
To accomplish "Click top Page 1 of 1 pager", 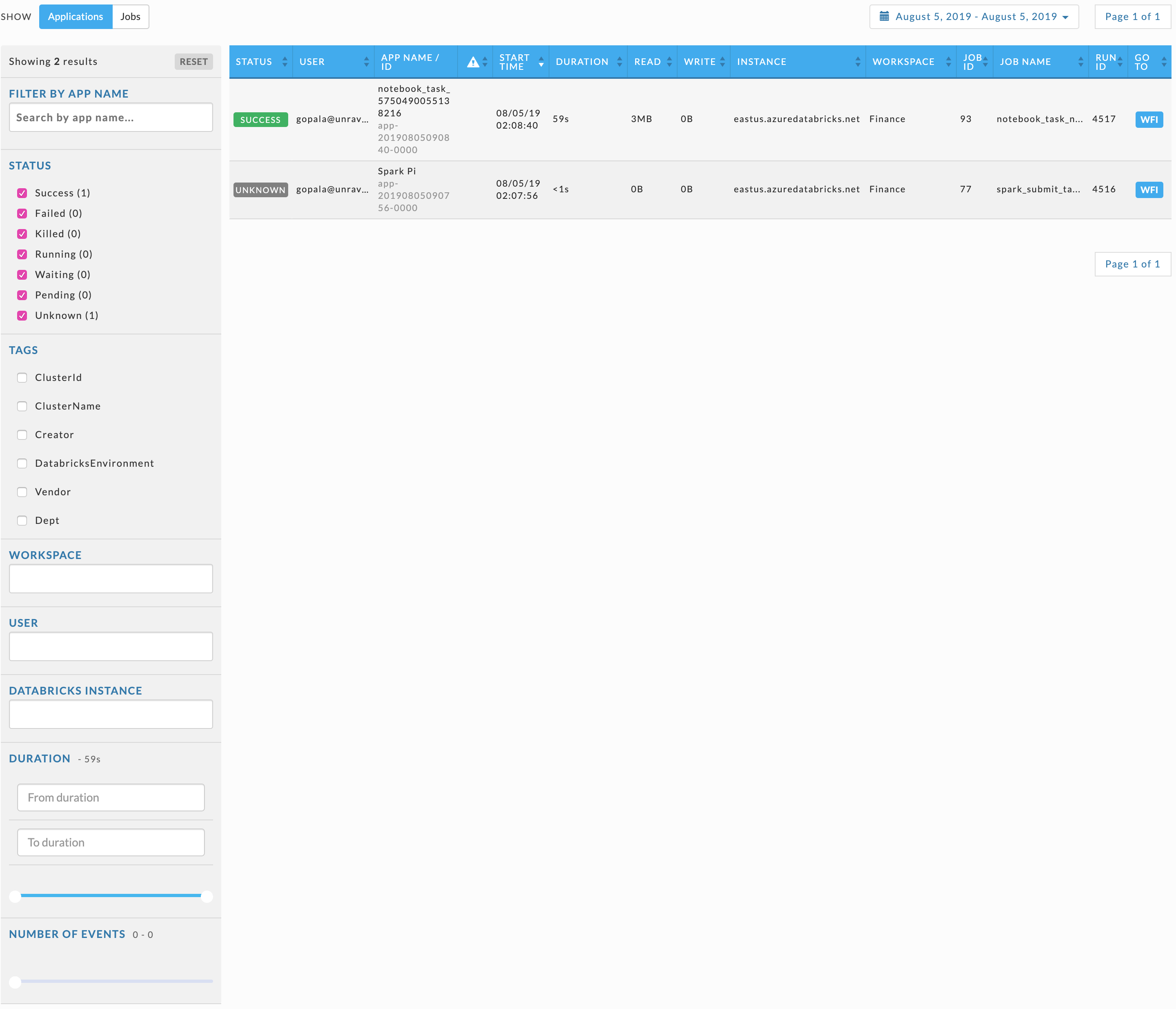I will [1132, 16].
